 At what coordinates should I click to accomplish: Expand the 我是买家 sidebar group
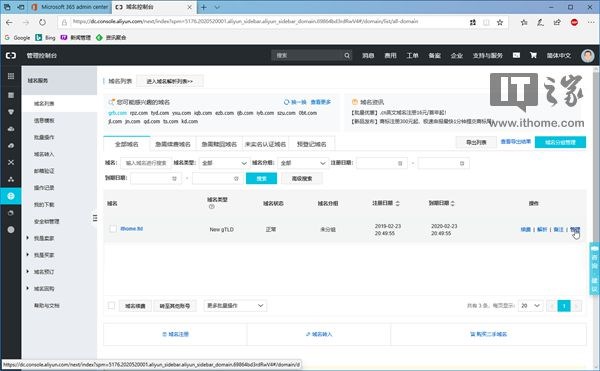28,255
